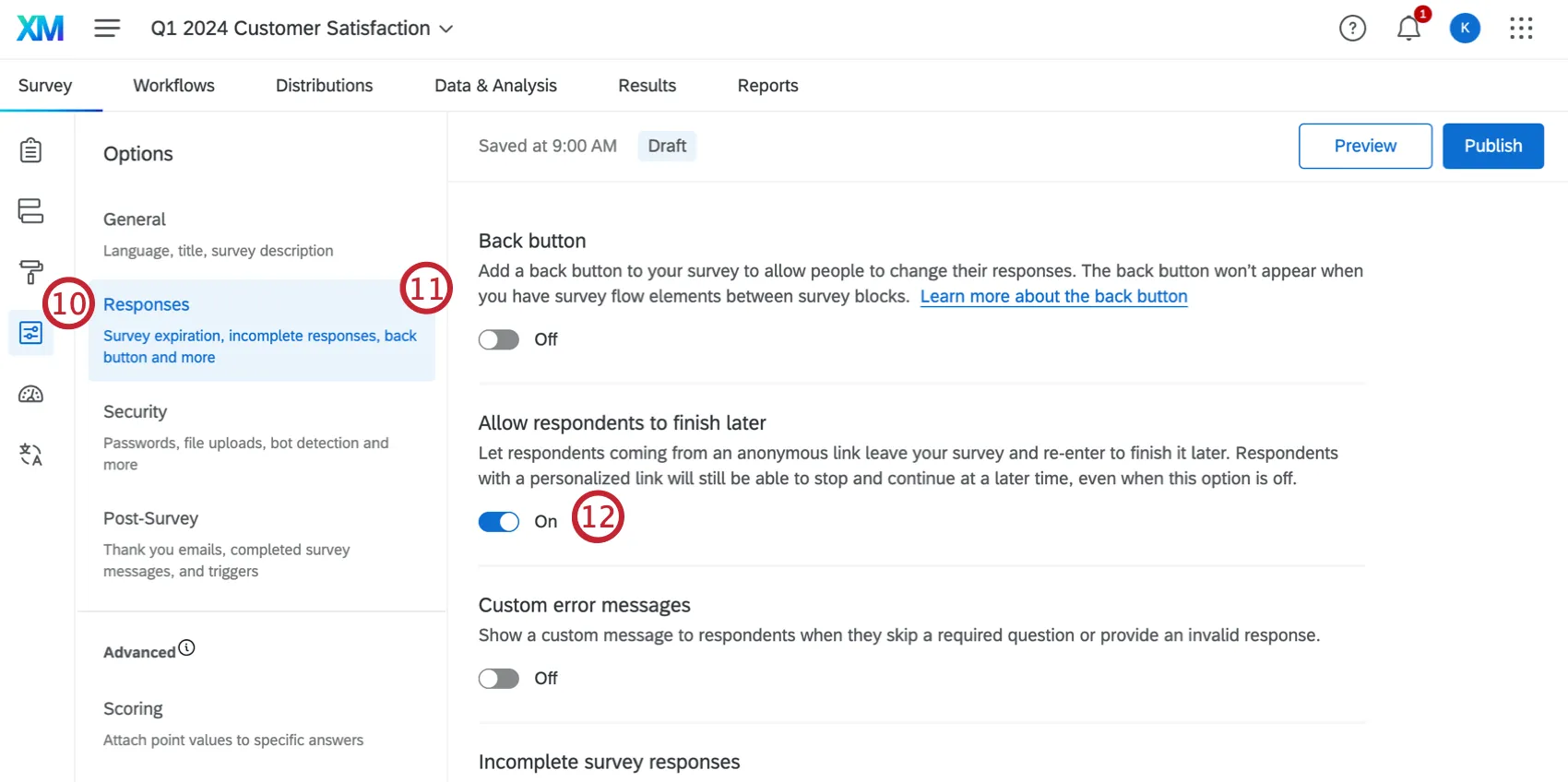
Task: Open the Help question mark icon
Action: pyautogui.click(x=1352, y=29)
